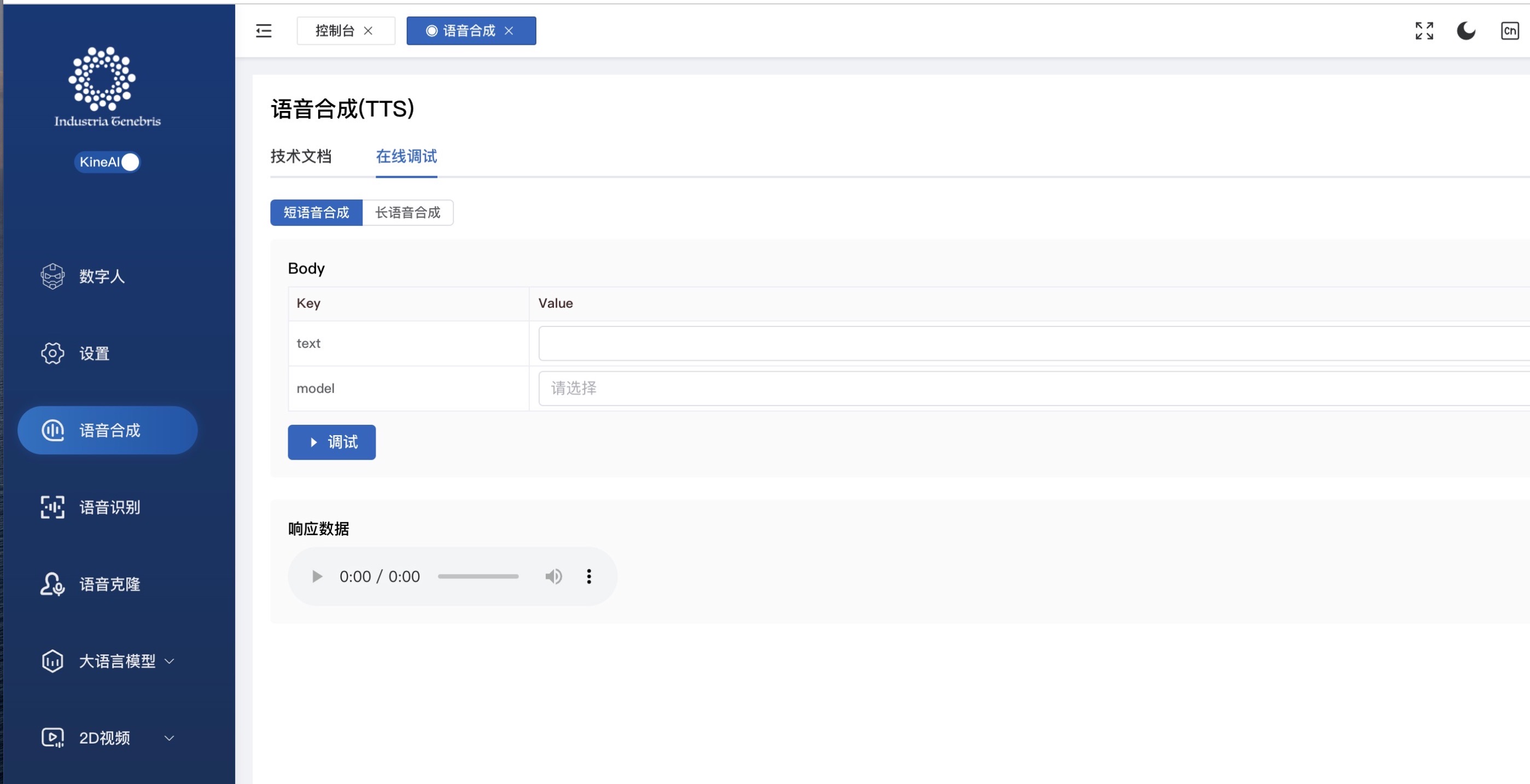The width and height of the screenshot is (1530, 784).
Task: Click the audio progress slider
Action: [x=478, y=577]
